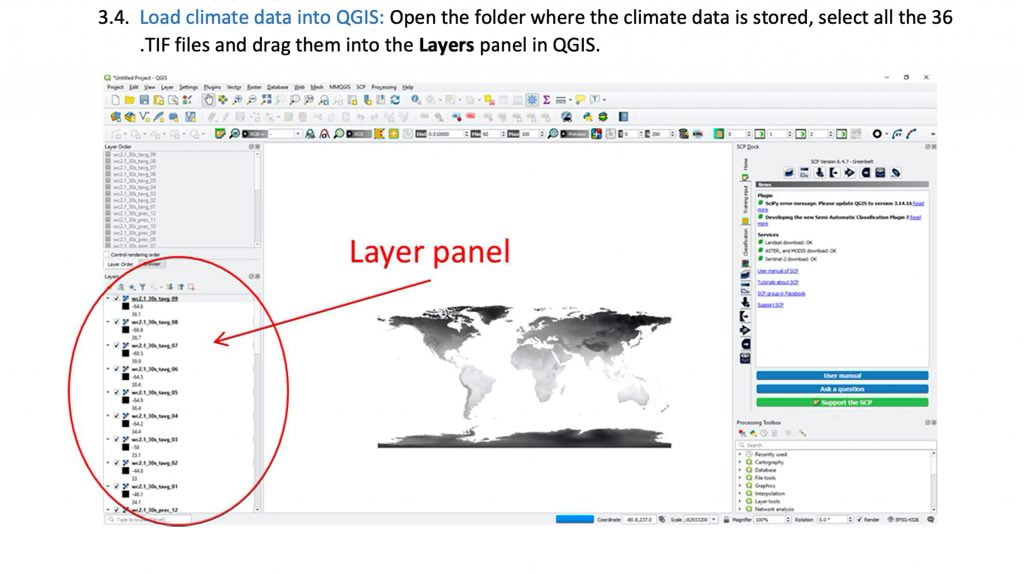The width and height of the screenshot is (1024, 574).
Task: Click the User manual button in SCP Dock
Action: coord(842,376)
